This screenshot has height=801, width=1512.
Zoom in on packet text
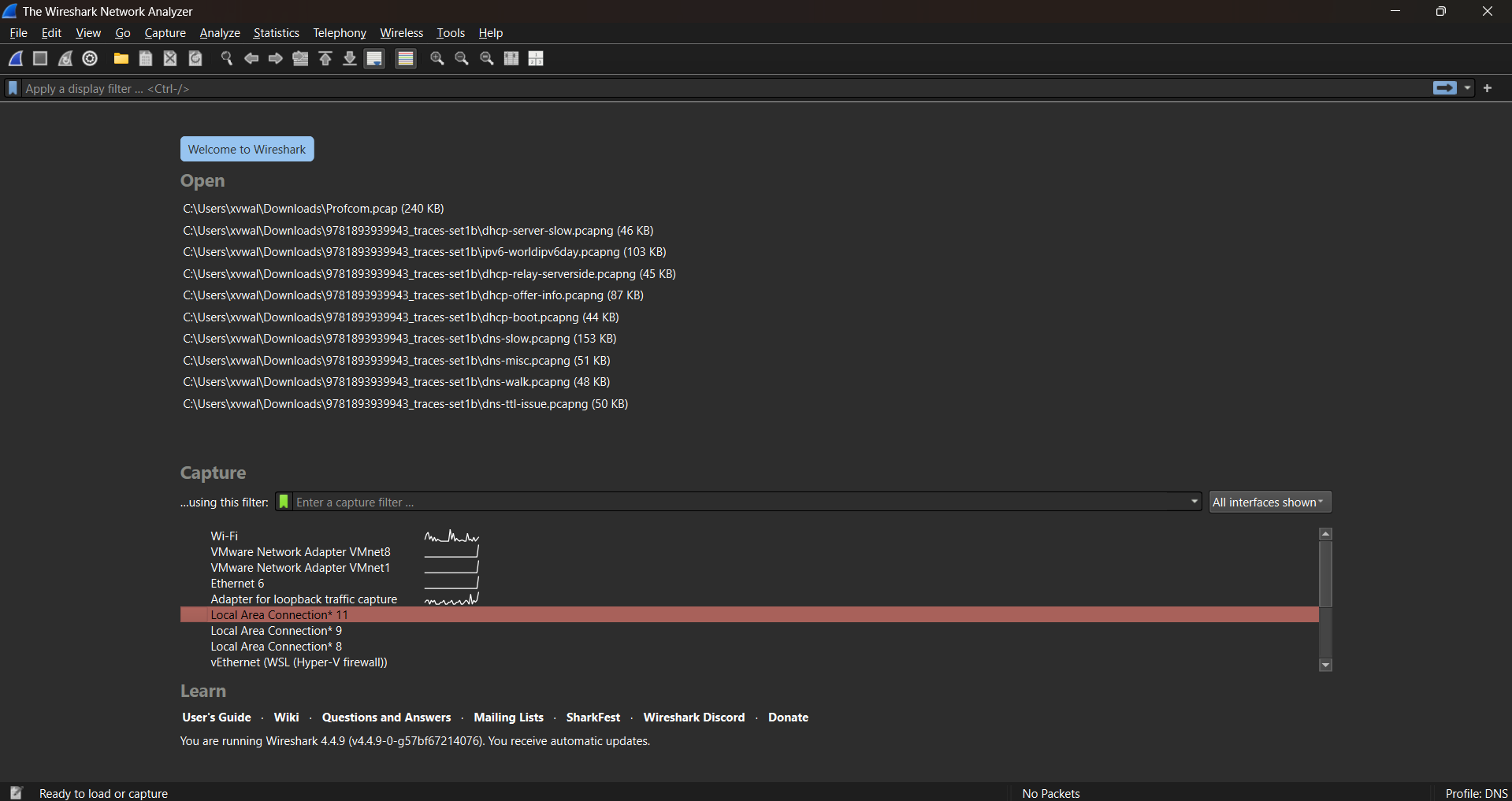tap(437, 59)
